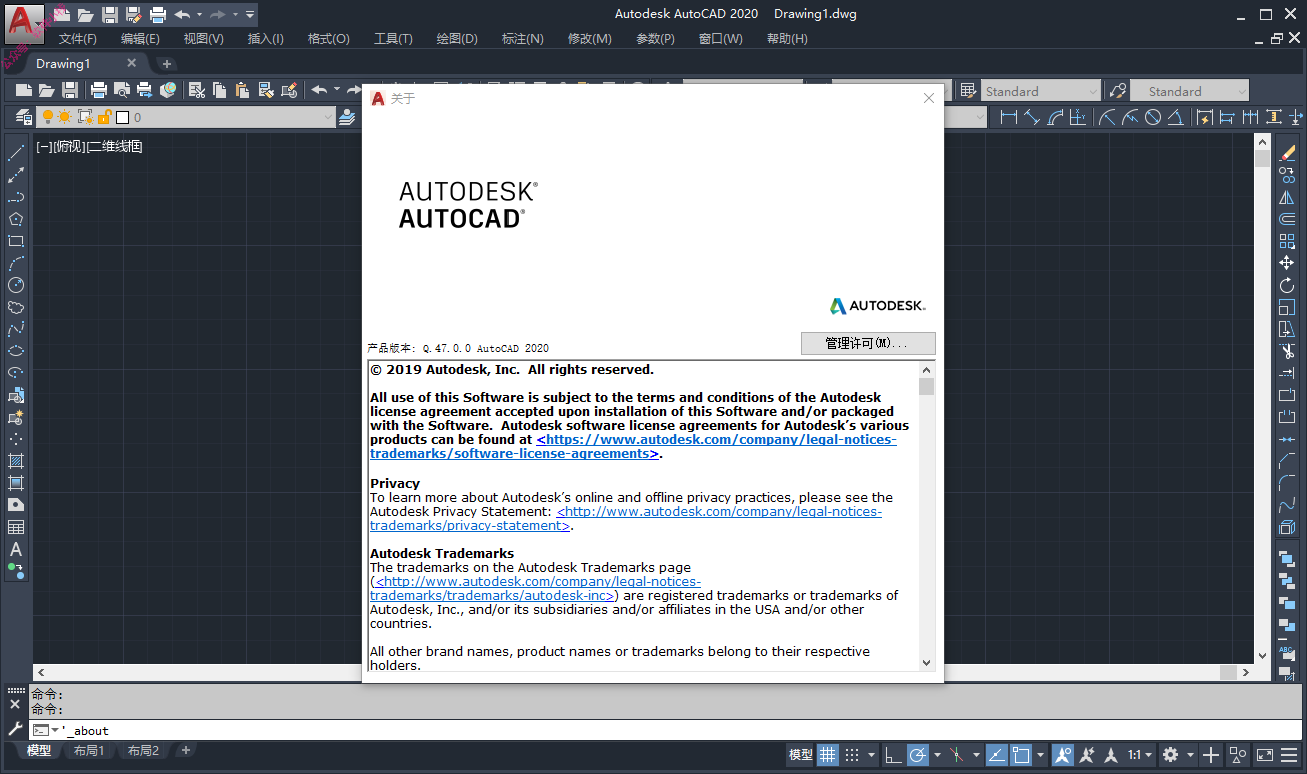The height and width of the screenshot is (774, 1307).
Task: Select the Circle draw tool
Action: pyautogui.click(x=16, y=285)
